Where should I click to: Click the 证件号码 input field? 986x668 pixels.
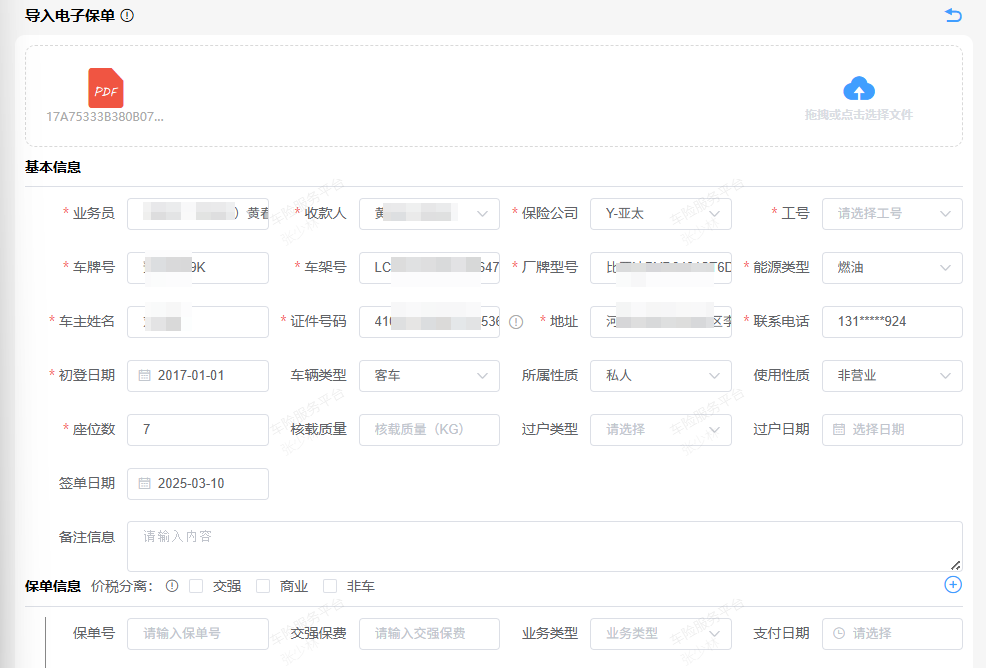429,322
